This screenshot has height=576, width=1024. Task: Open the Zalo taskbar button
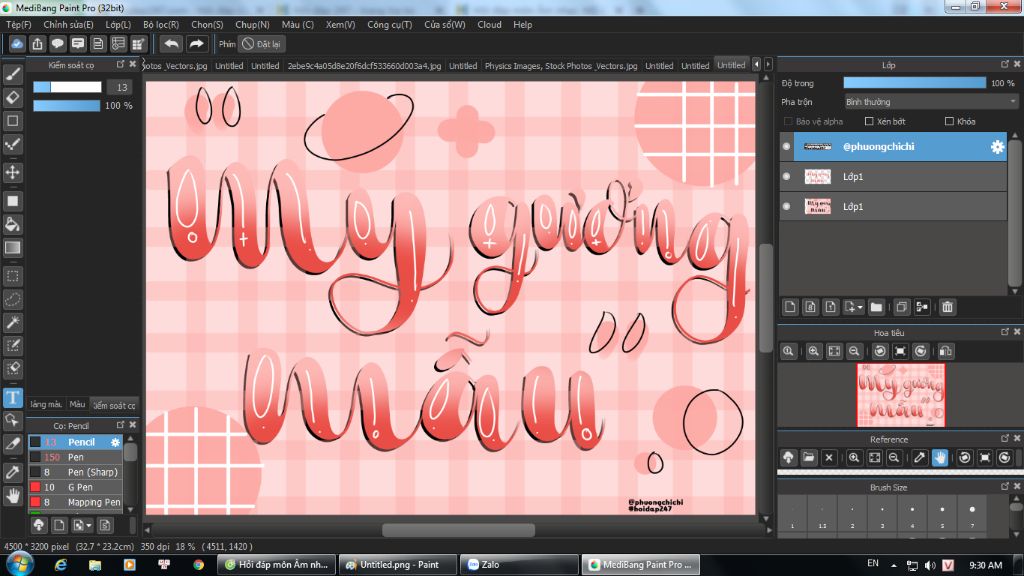point(519,565)
